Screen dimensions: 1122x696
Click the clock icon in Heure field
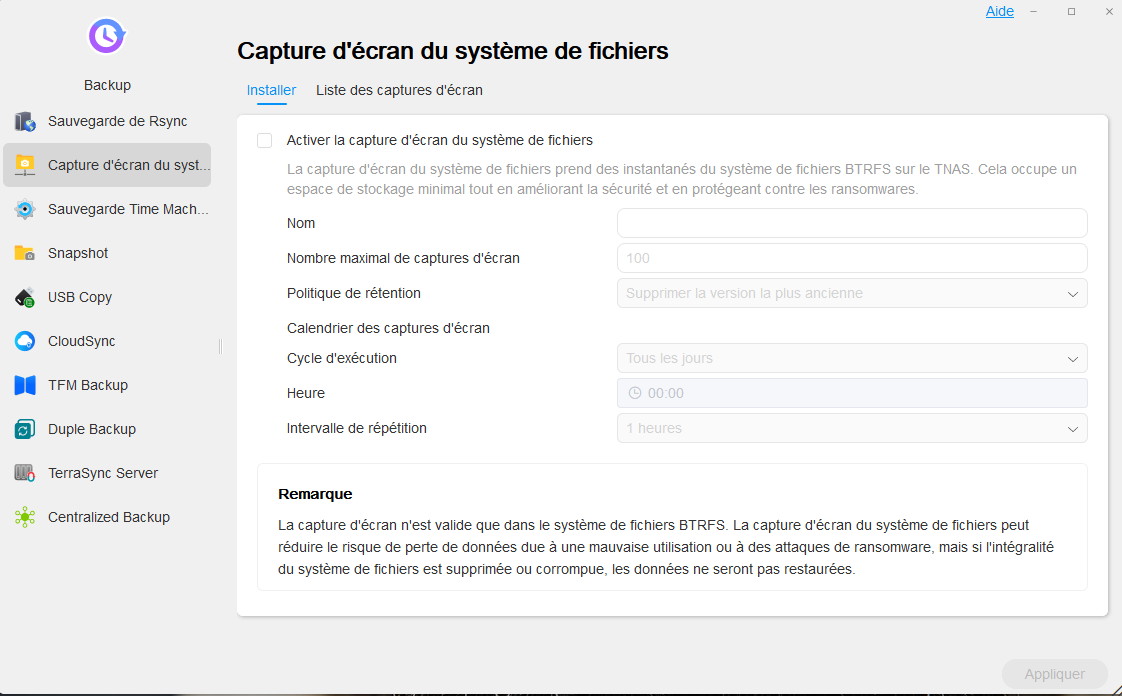[x=635, y=393]
